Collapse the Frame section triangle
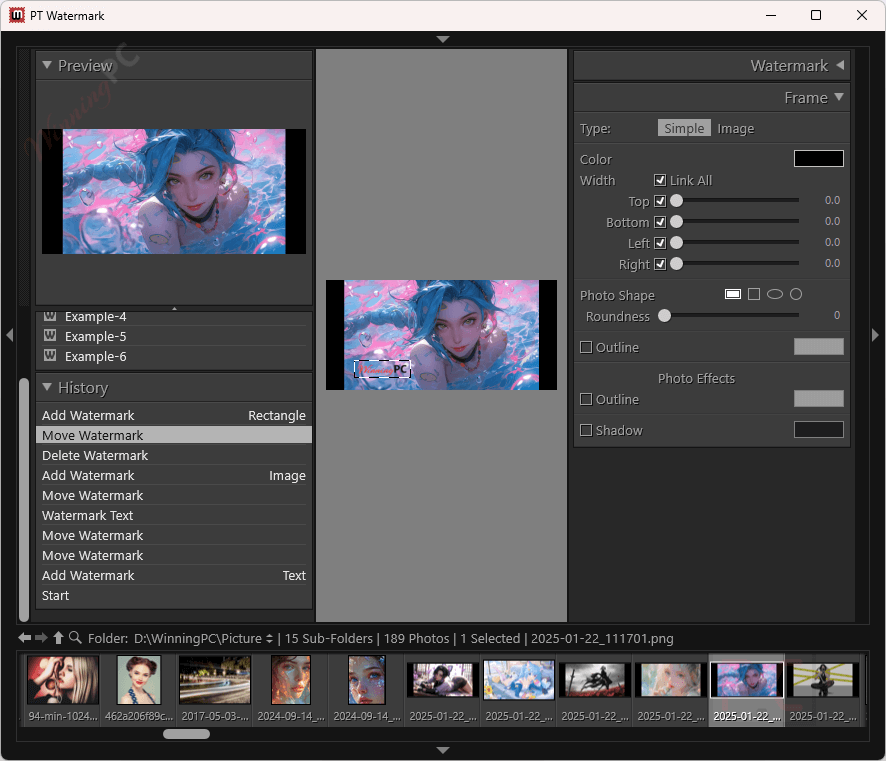Image resolution: width=886 pixels, height=761 pixels. point(839,97)
